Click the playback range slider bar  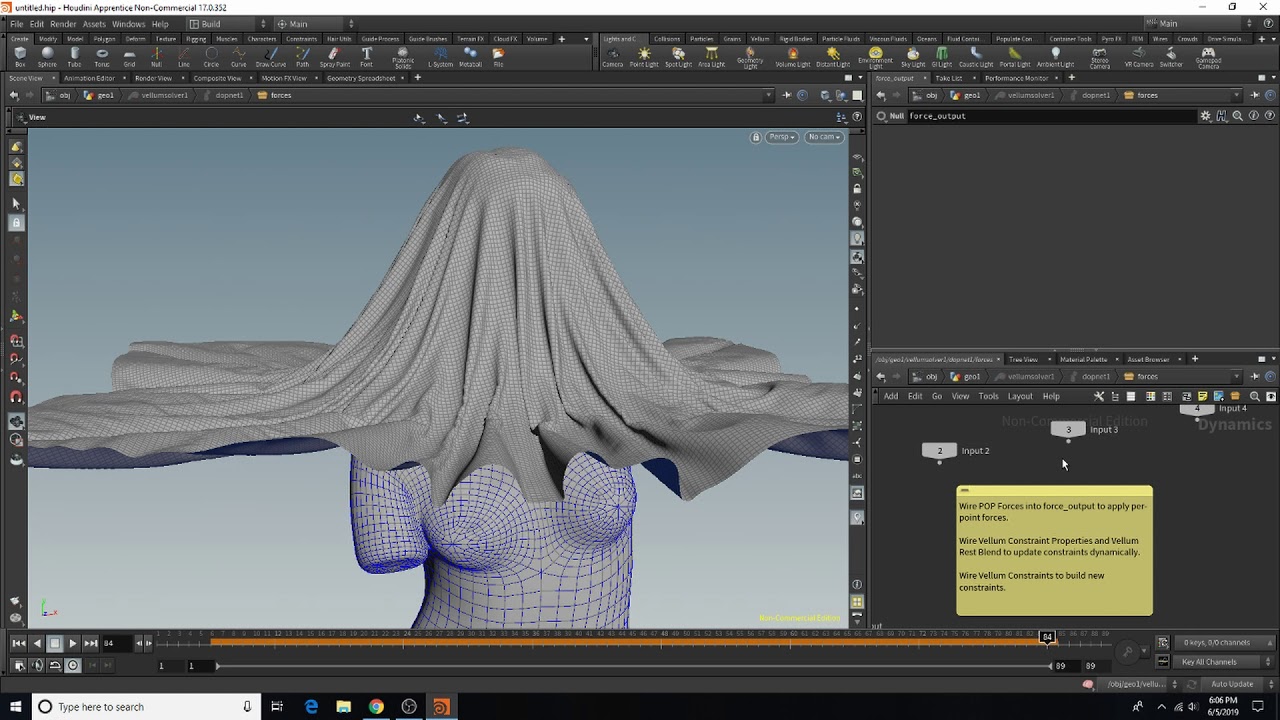click(x=632, y=666)
